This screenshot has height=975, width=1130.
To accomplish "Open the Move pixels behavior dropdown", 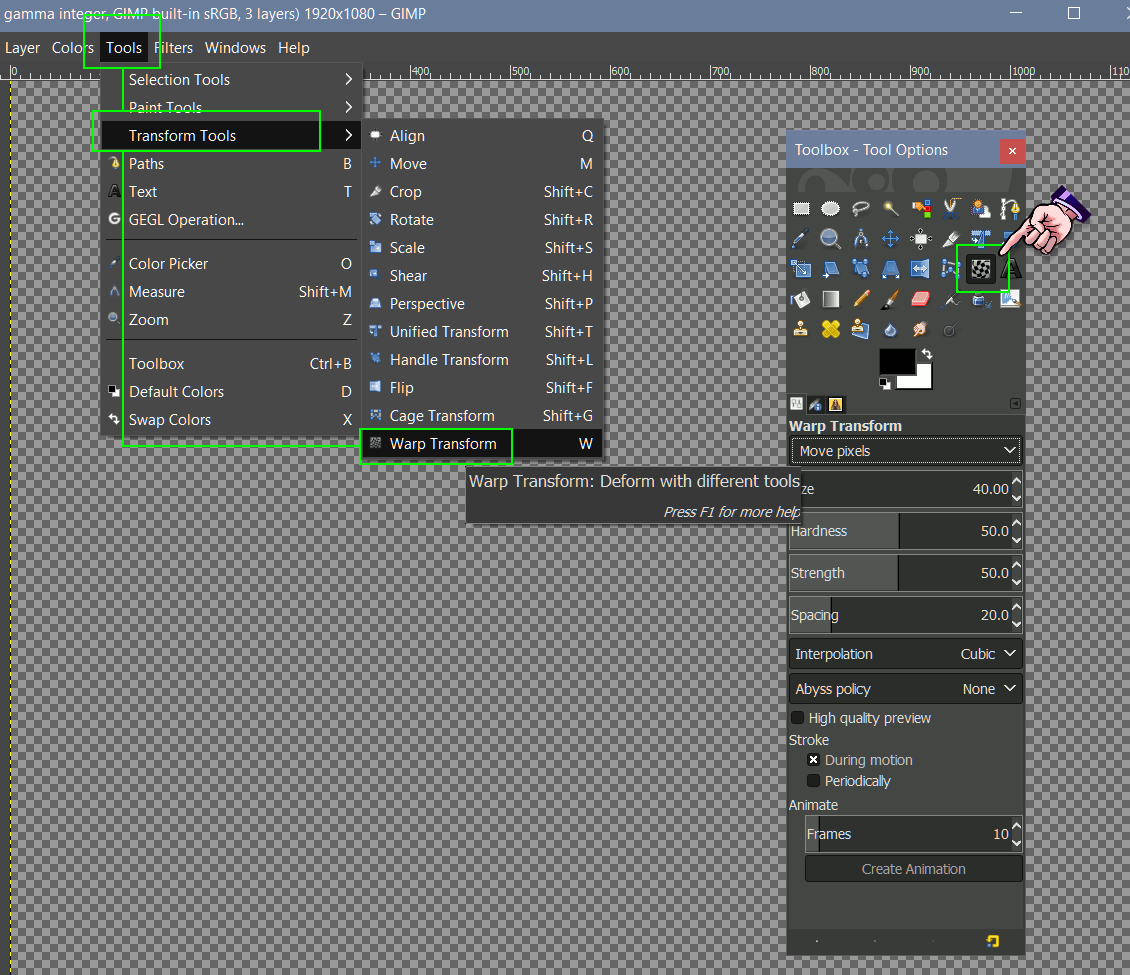I will point(906,450).
